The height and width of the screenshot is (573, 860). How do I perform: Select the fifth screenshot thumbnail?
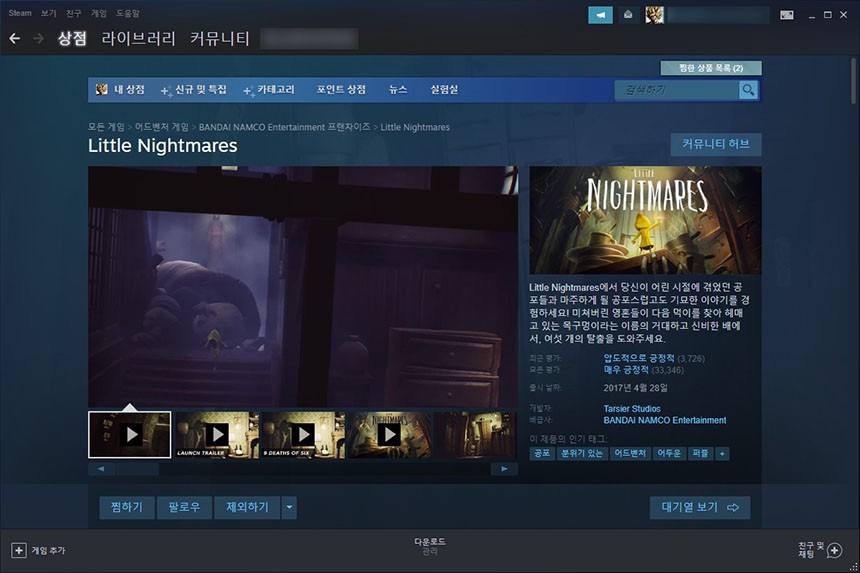pyautogui.click(x=476, y=435)
